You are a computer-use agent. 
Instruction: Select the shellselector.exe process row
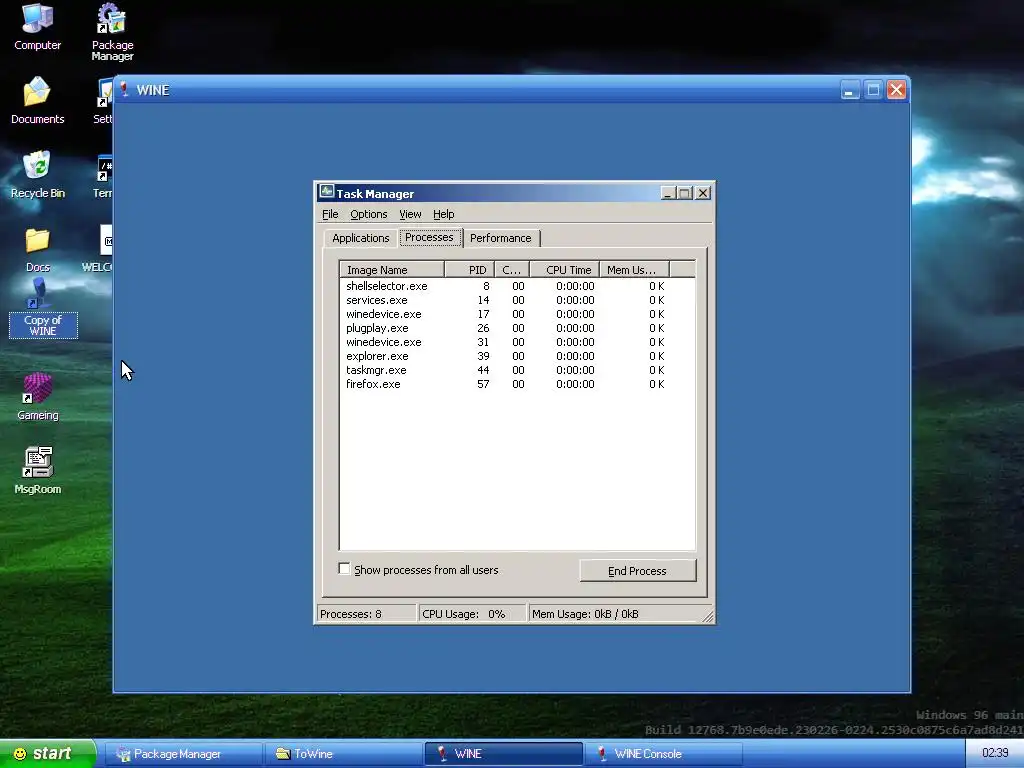click(x=517, y=286)
